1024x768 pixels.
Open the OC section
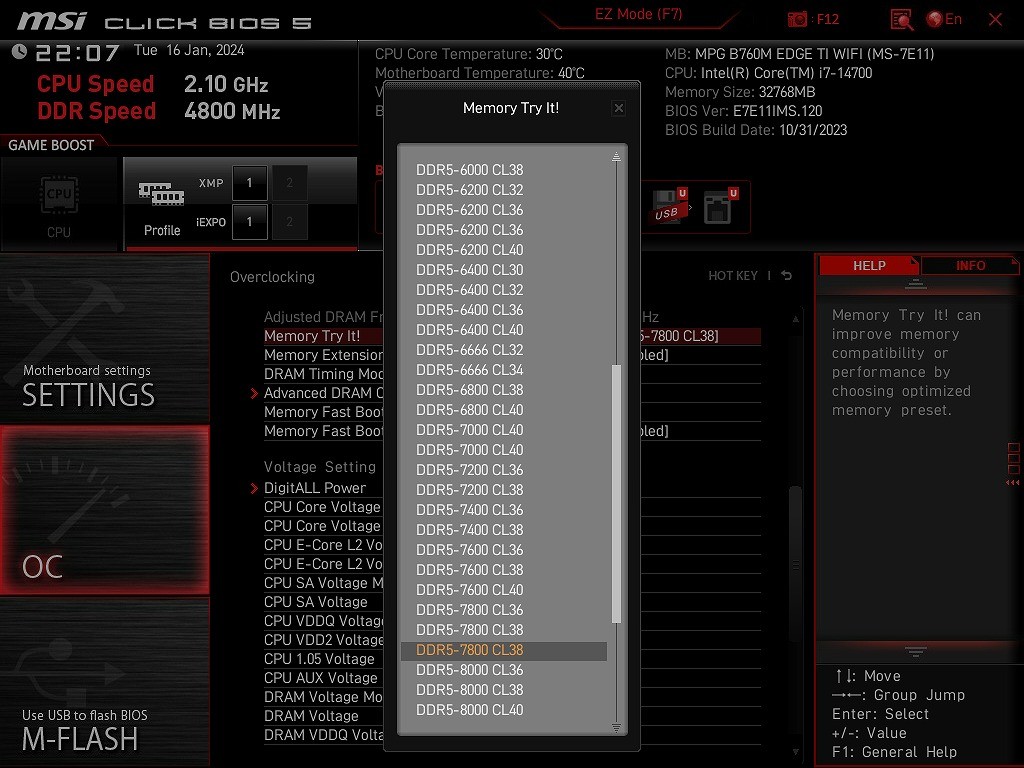click(x=104, y=510)
